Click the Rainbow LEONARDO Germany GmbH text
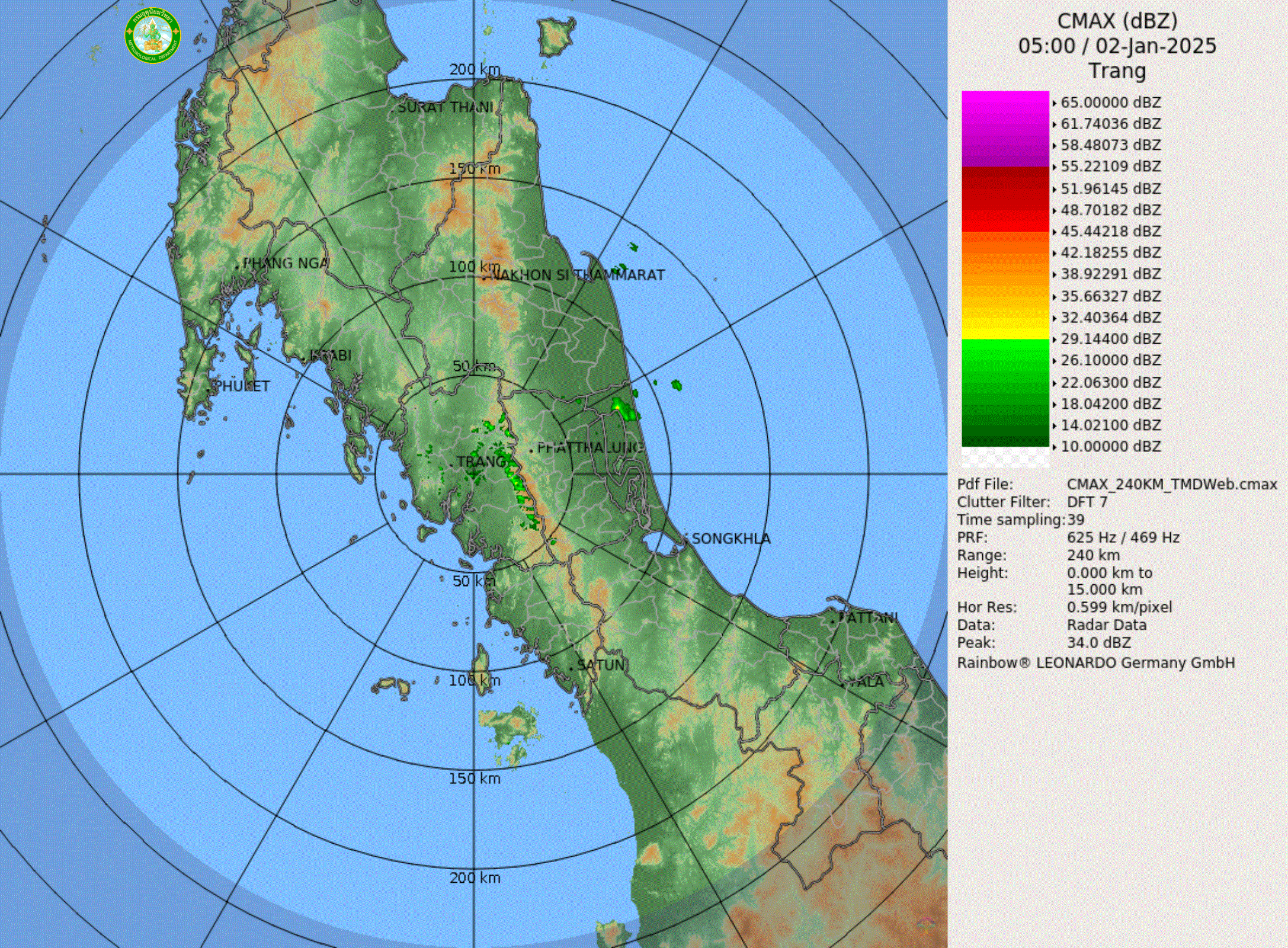1288x948 pixels. point(1096,663)
